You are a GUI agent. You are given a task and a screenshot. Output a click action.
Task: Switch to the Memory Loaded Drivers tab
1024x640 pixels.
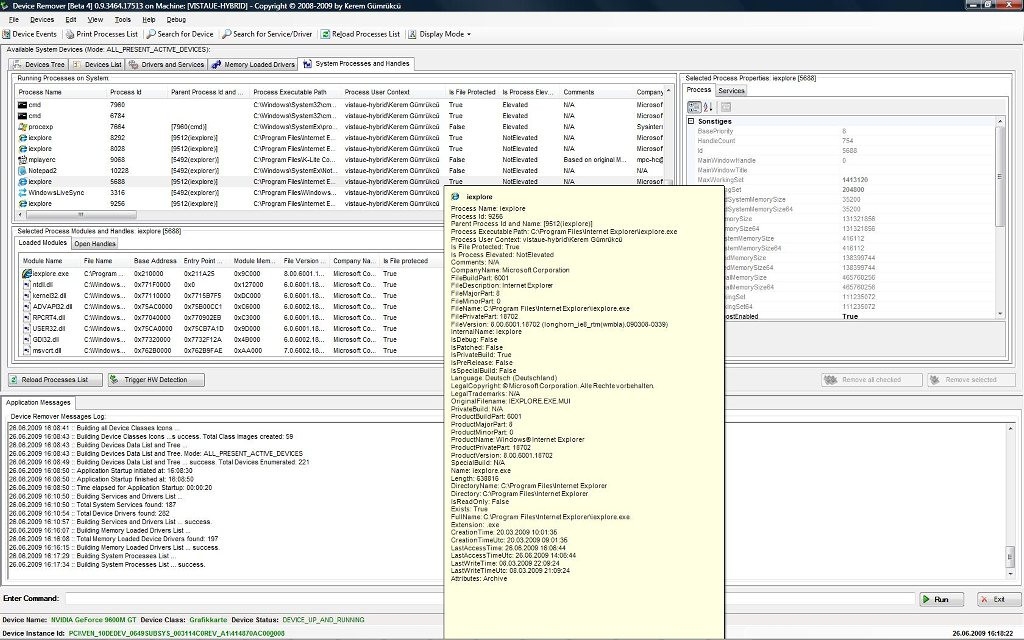pos(253,64)
